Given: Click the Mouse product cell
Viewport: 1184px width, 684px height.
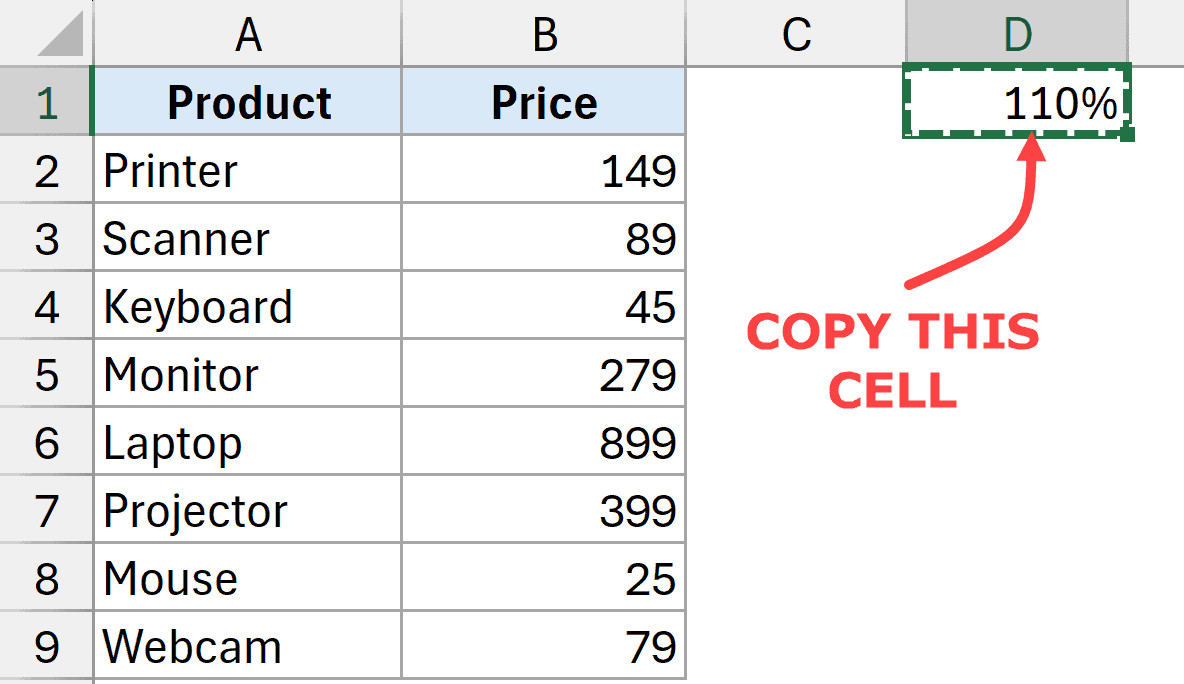Looking at the screenshot, I should click(248, 579).
